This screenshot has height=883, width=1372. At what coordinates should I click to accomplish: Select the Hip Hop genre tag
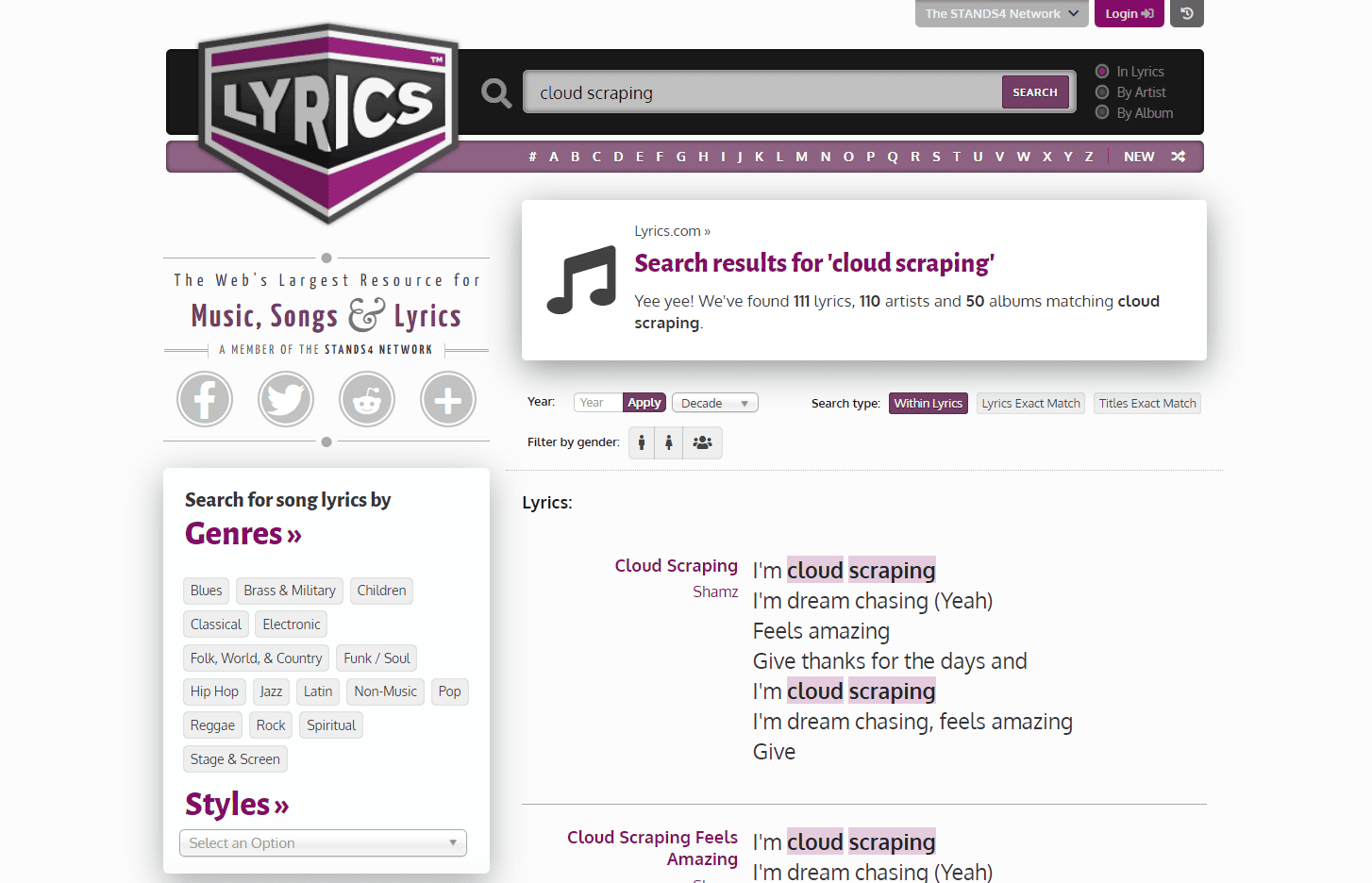pyautogui.click(x=214, y=691)
